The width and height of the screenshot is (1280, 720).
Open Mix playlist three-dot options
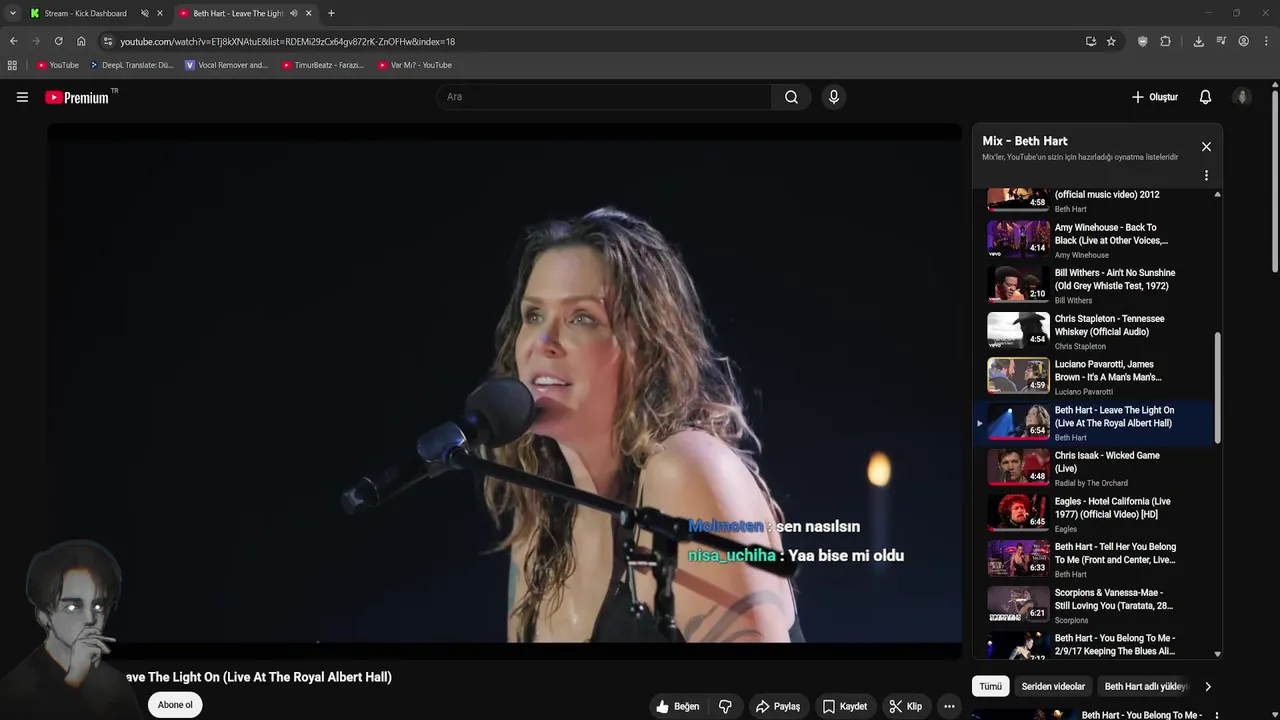click(1206, 175)
